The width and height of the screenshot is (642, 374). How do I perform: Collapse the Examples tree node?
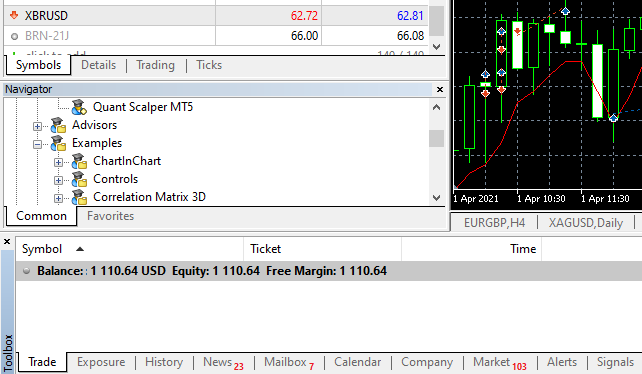pos(37,144)
